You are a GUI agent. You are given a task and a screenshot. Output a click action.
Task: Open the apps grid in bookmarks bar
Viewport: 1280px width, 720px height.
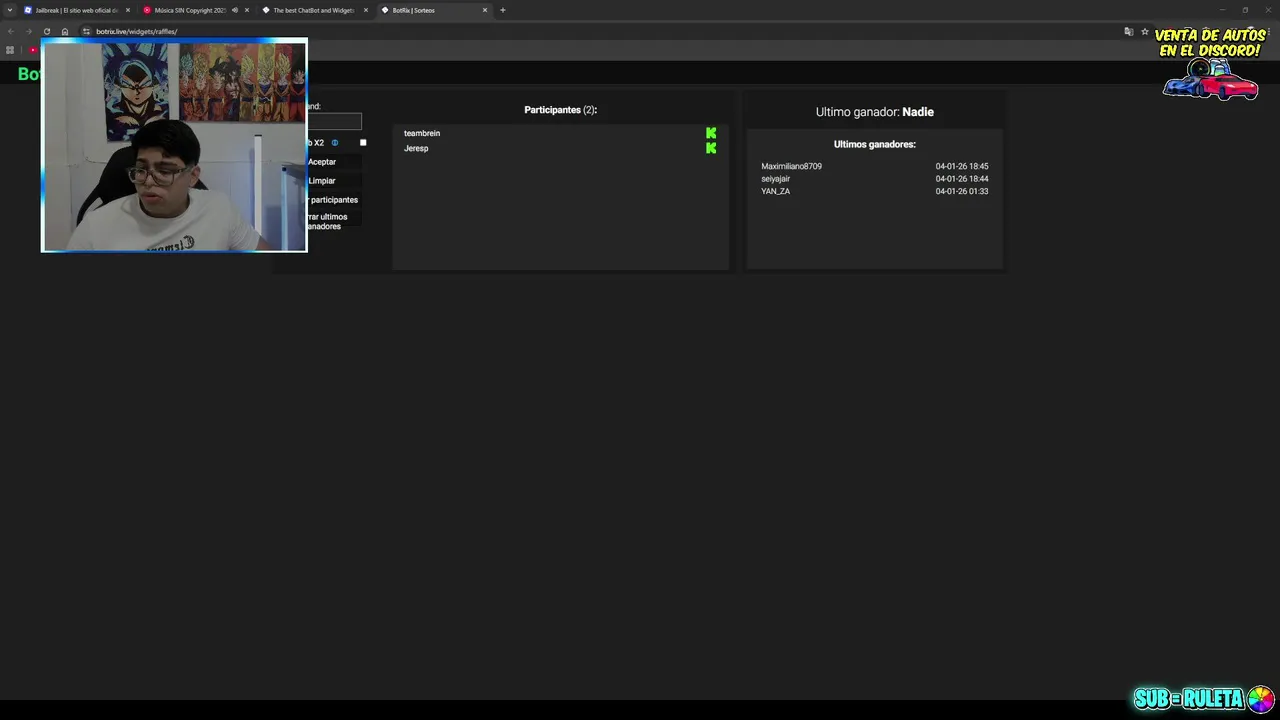[x=10, y=50]
